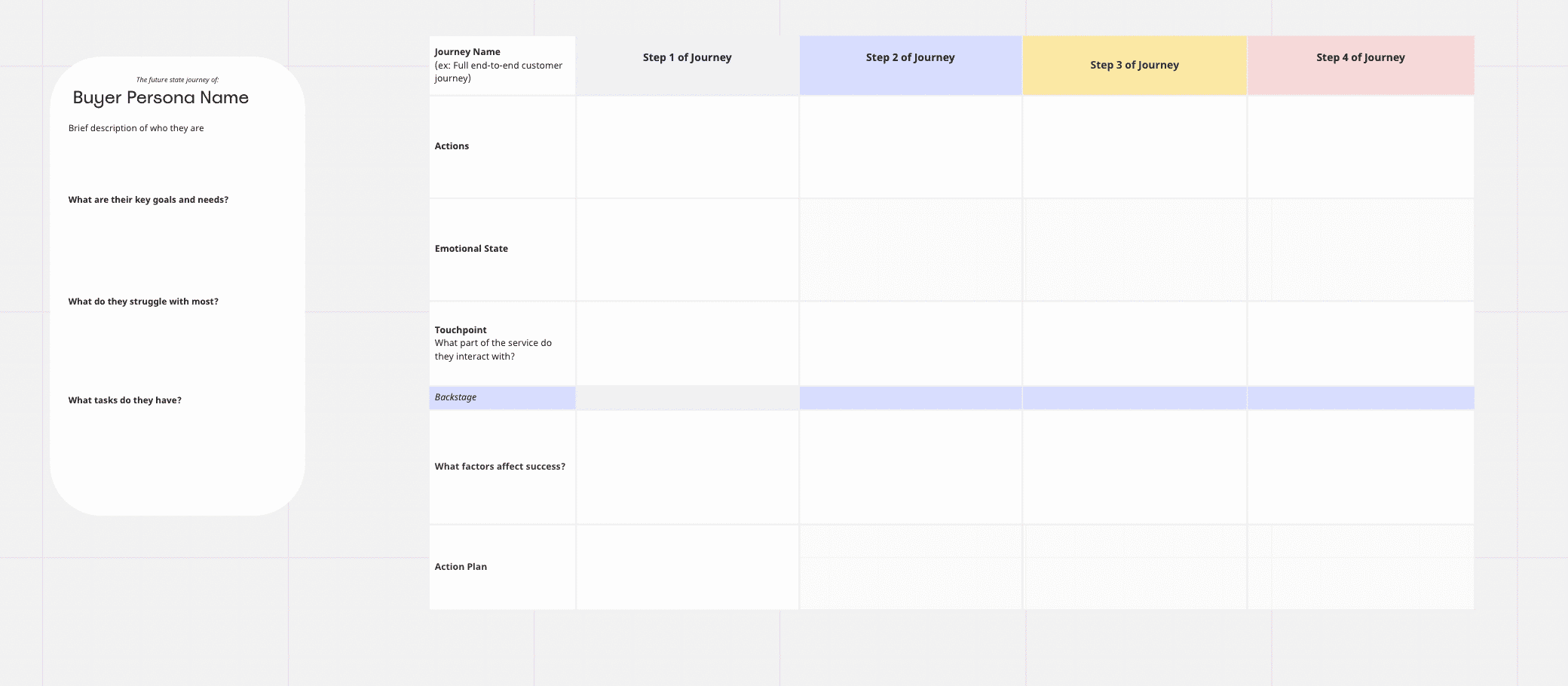1568x686 pixels.
Task: Click "What are their key goals and needs?"
Action: (x=148, y=200)
